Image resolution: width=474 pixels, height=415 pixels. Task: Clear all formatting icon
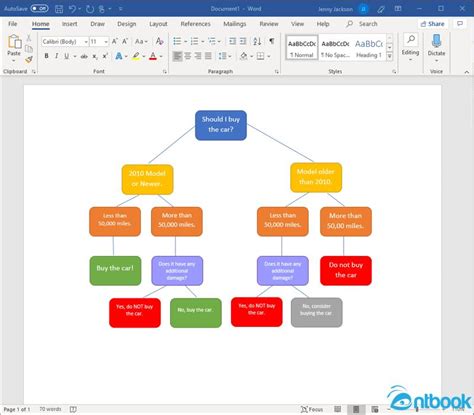[x=160, y=41]
